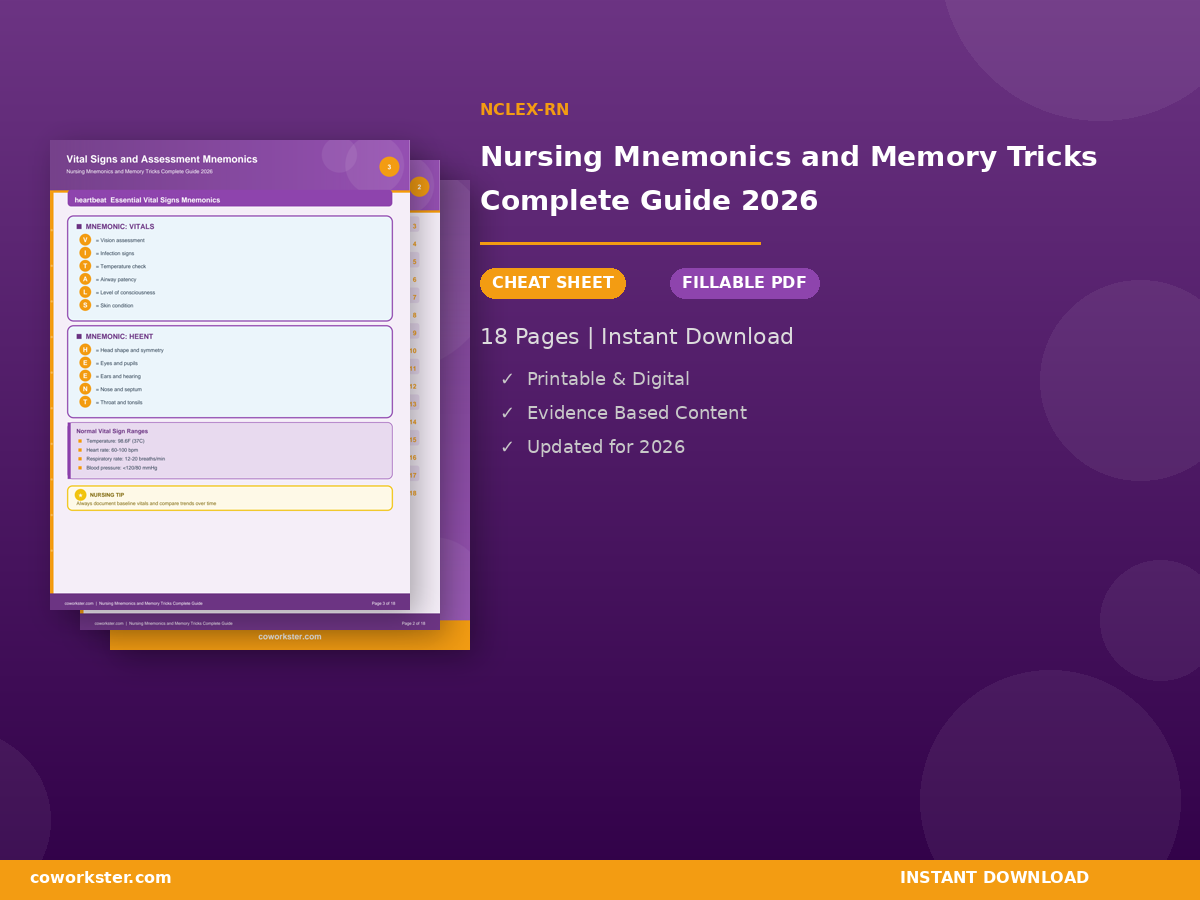Click the H circle for Head shape and symmetry
This screenshot has height=900, width=1200.
coord(85,350)
